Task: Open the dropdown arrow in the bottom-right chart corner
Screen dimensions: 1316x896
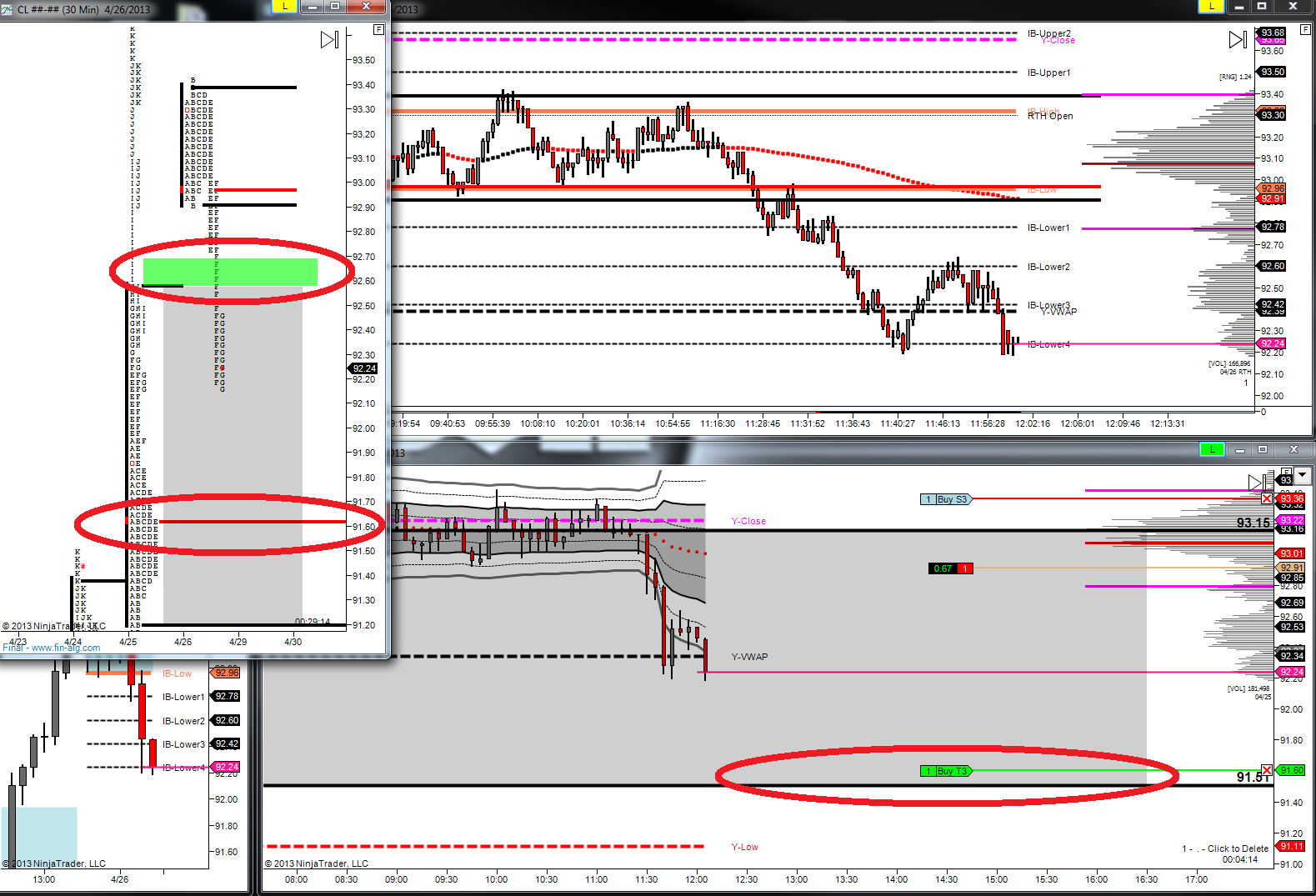Action: 1302,476
